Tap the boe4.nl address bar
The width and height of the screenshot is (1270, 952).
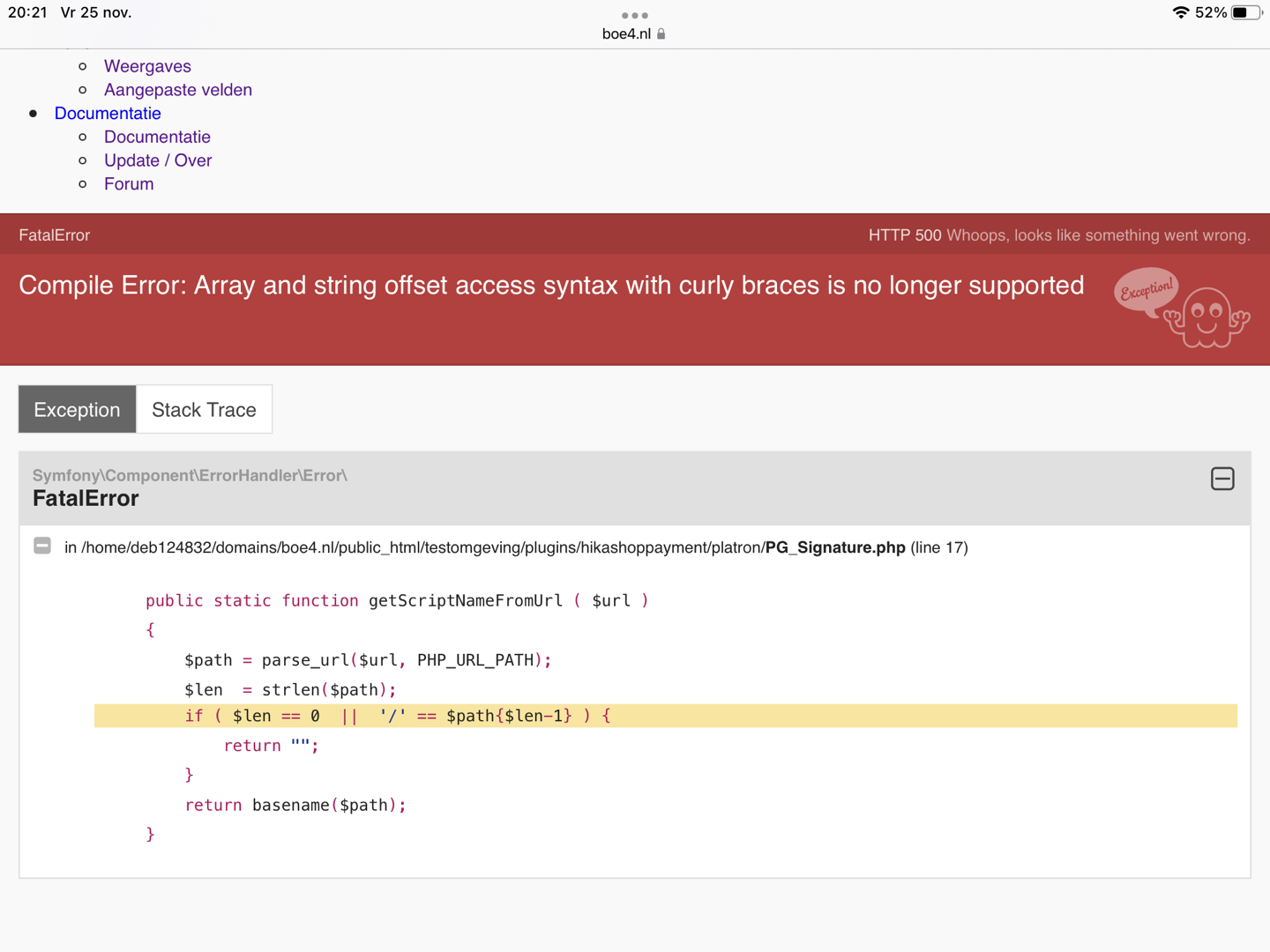click(627, 34)
